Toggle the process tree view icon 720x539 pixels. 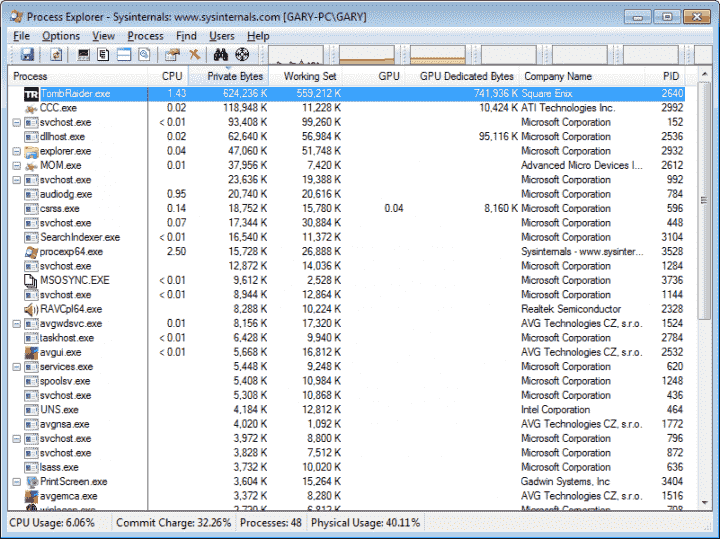pyautogui.click(x=103, y=55)
